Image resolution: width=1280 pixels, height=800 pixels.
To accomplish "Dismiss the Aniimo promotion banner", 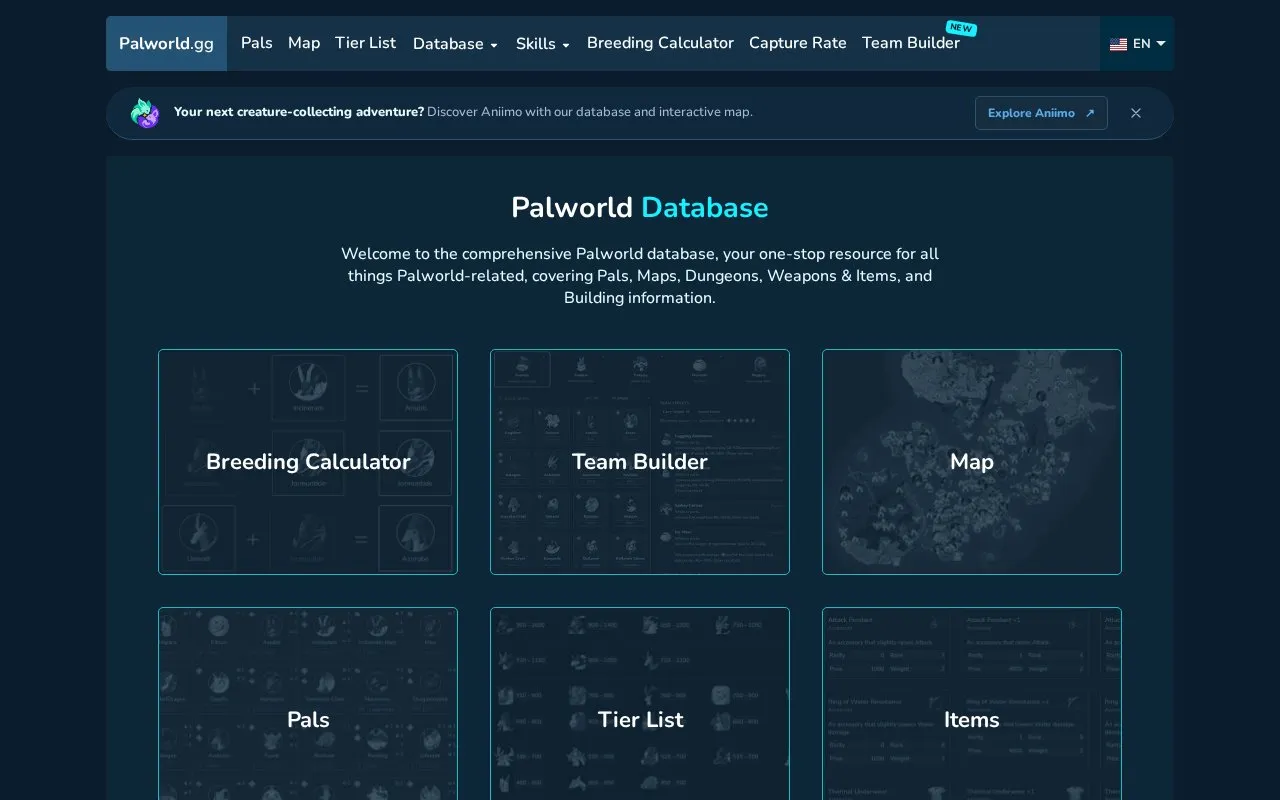I will [1136, 113].
